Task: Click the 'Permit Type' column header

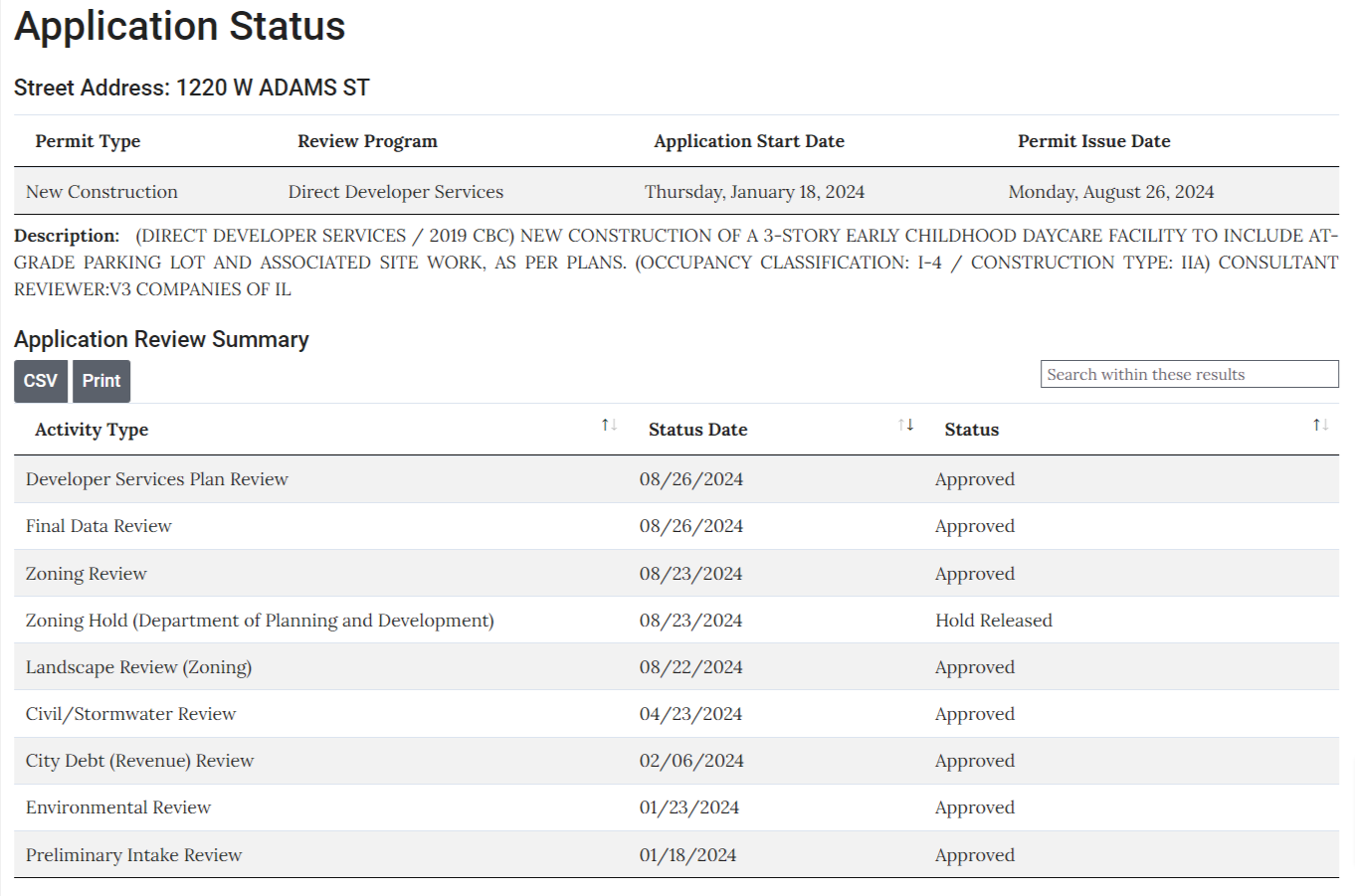Action: (88, 141)
